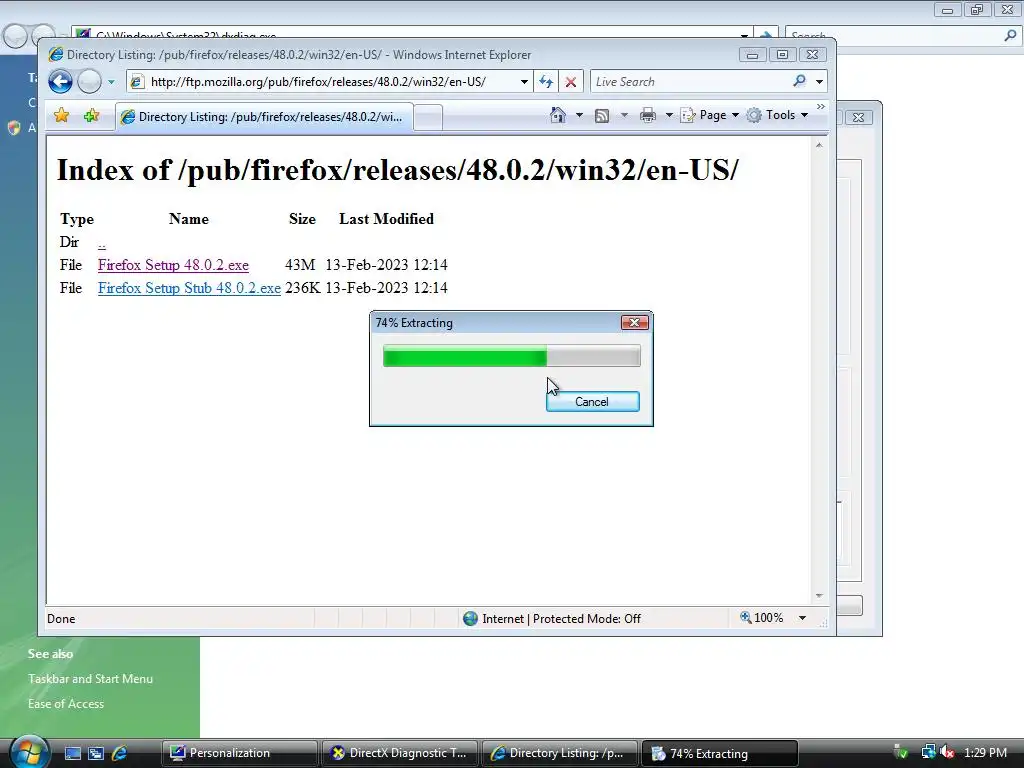
Task: Open recent pages dropdown beside Forward button
Action: (x=111, y=82)
